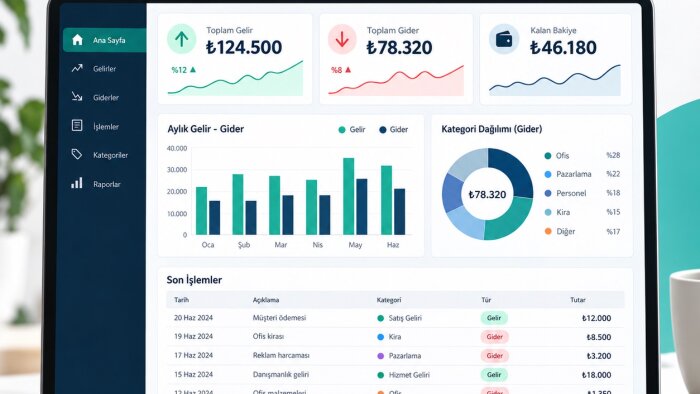Toggle the Gelir legend in bar chart
Screen dimensions: 700x394
coord(352,129)
